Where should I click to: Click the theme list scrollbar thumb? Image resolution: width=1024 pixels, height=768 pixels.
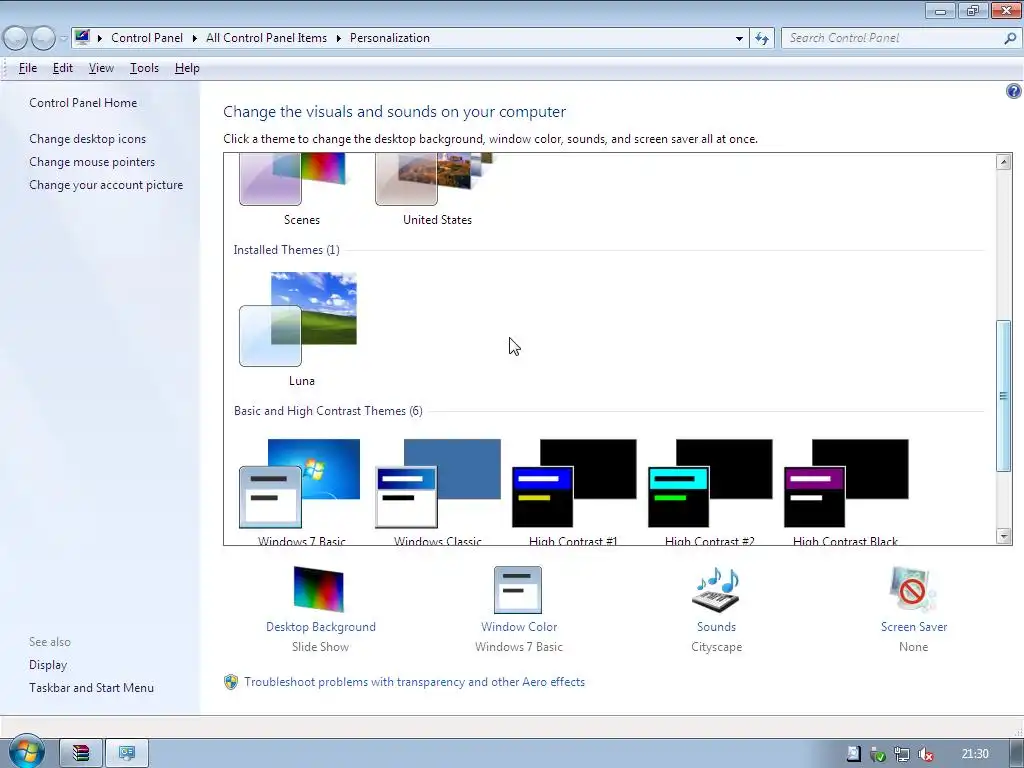[x=1004, y=395]
